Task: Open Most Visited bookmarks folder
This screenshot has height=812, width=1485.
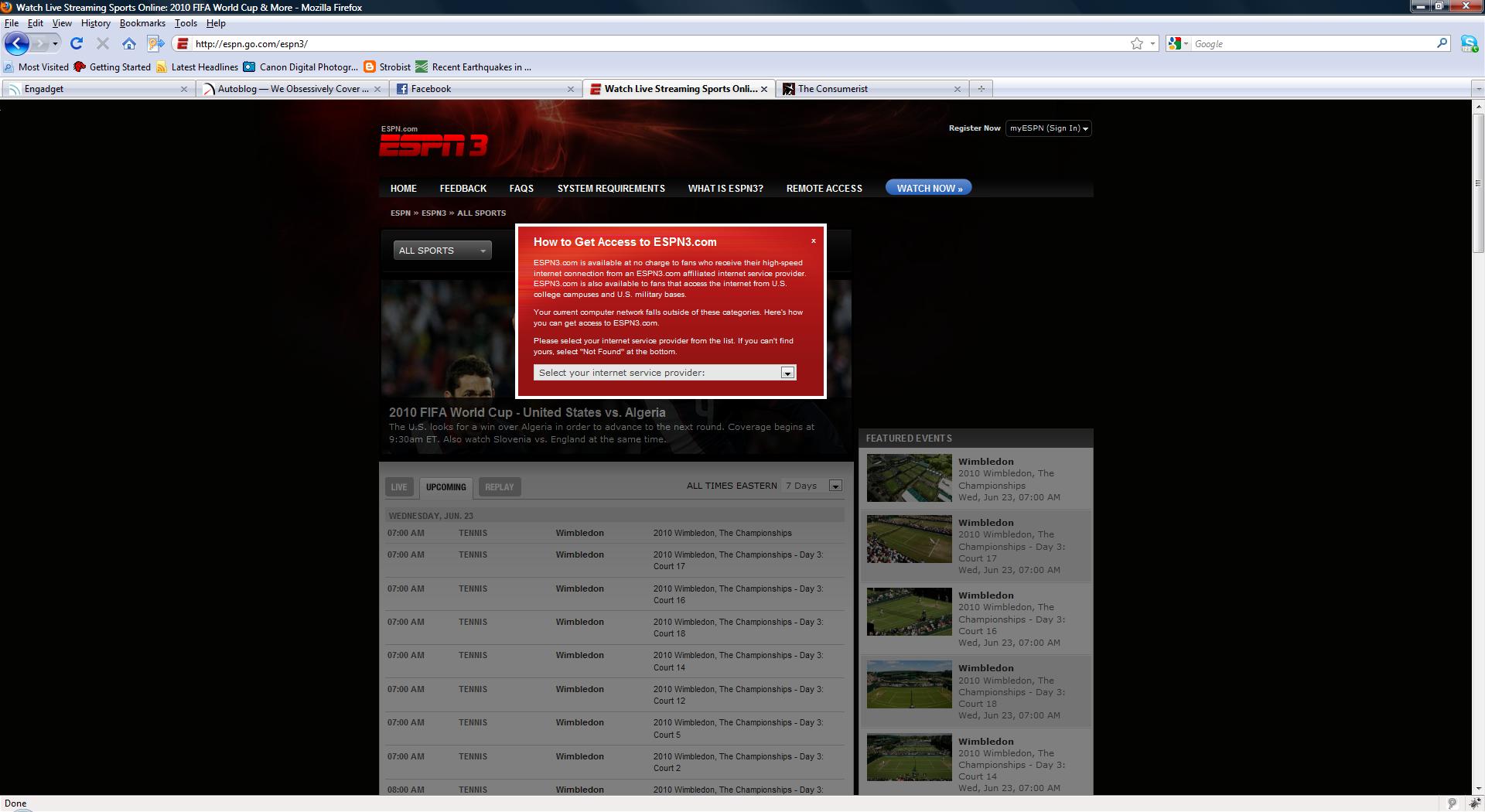Action: tap(36, 67)
